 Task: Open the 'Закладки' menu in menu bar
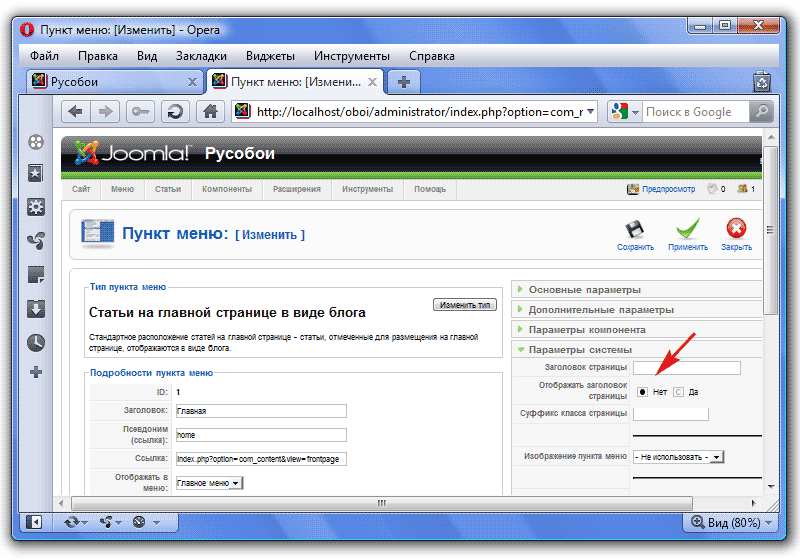[201, 56]
